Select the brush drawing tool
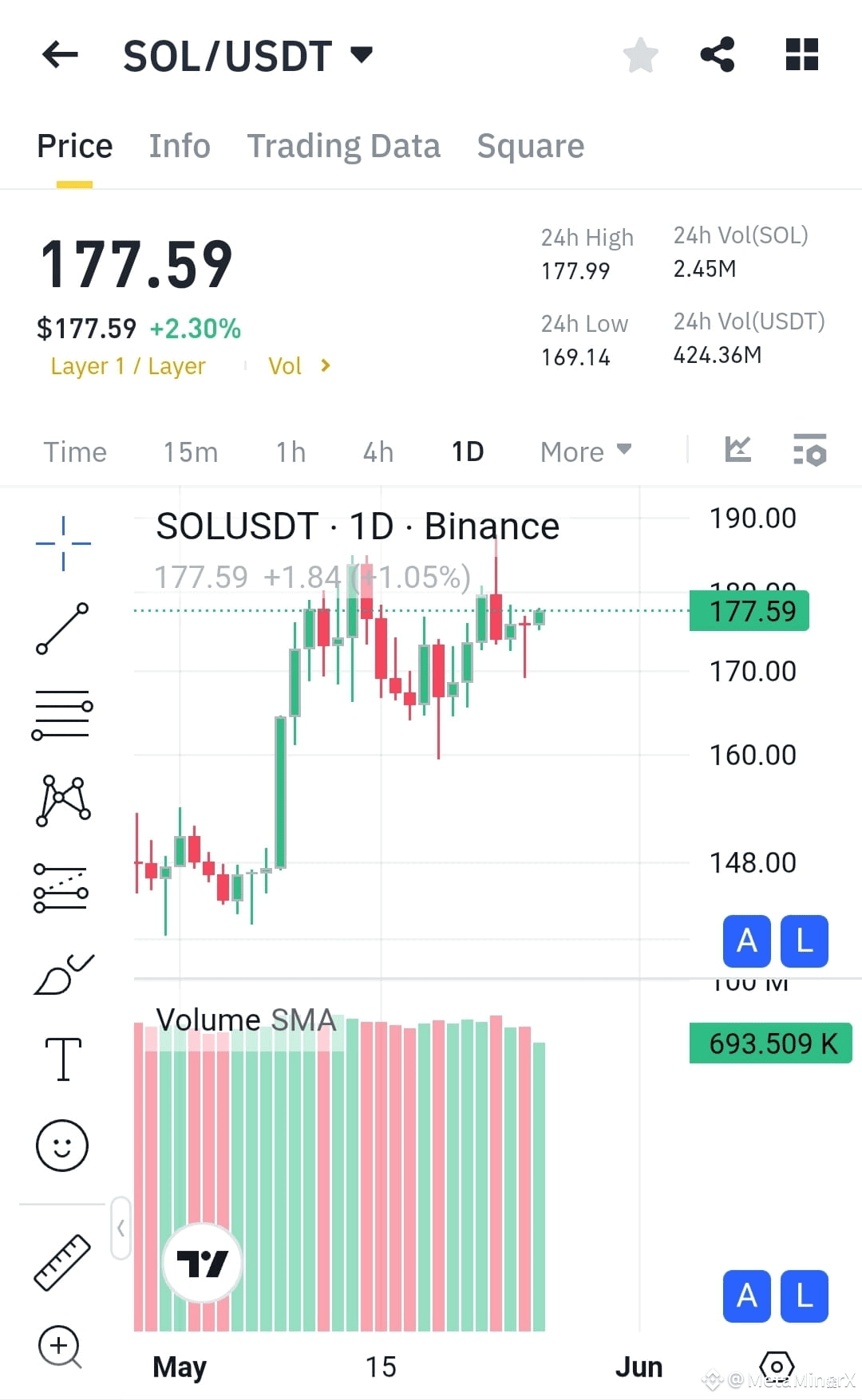 pyautogui.click(x=64, y=973)
